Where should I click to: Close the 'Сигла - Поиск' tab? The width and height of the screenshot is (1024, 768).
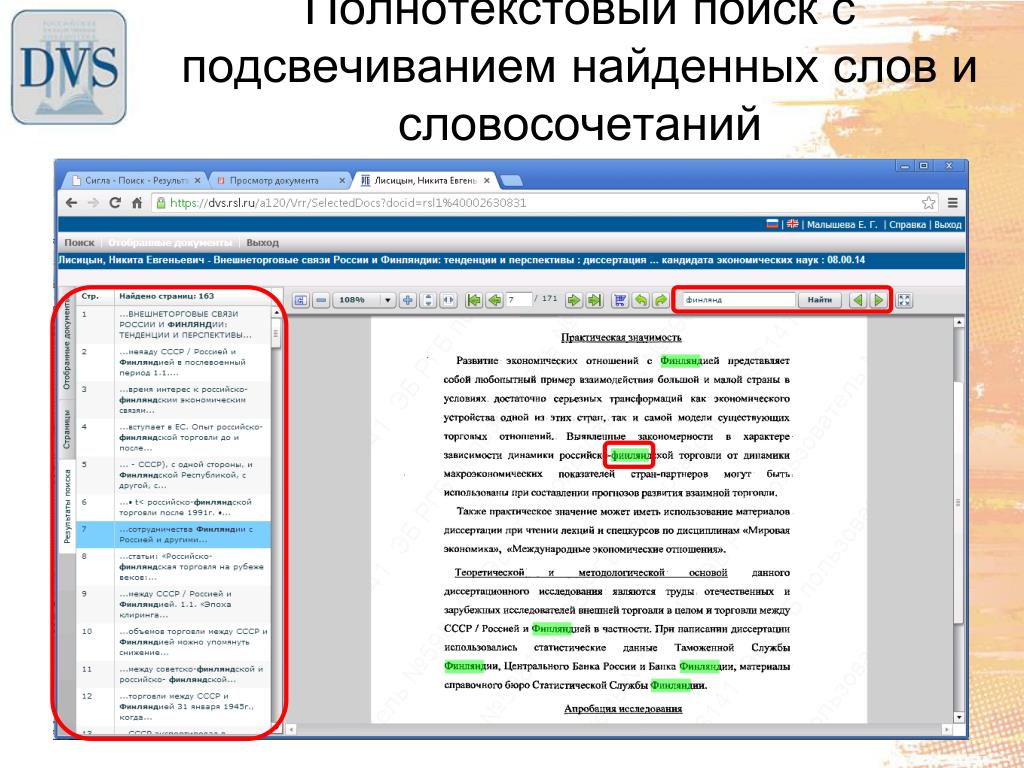pyautogui.click(x=197, y=180)
